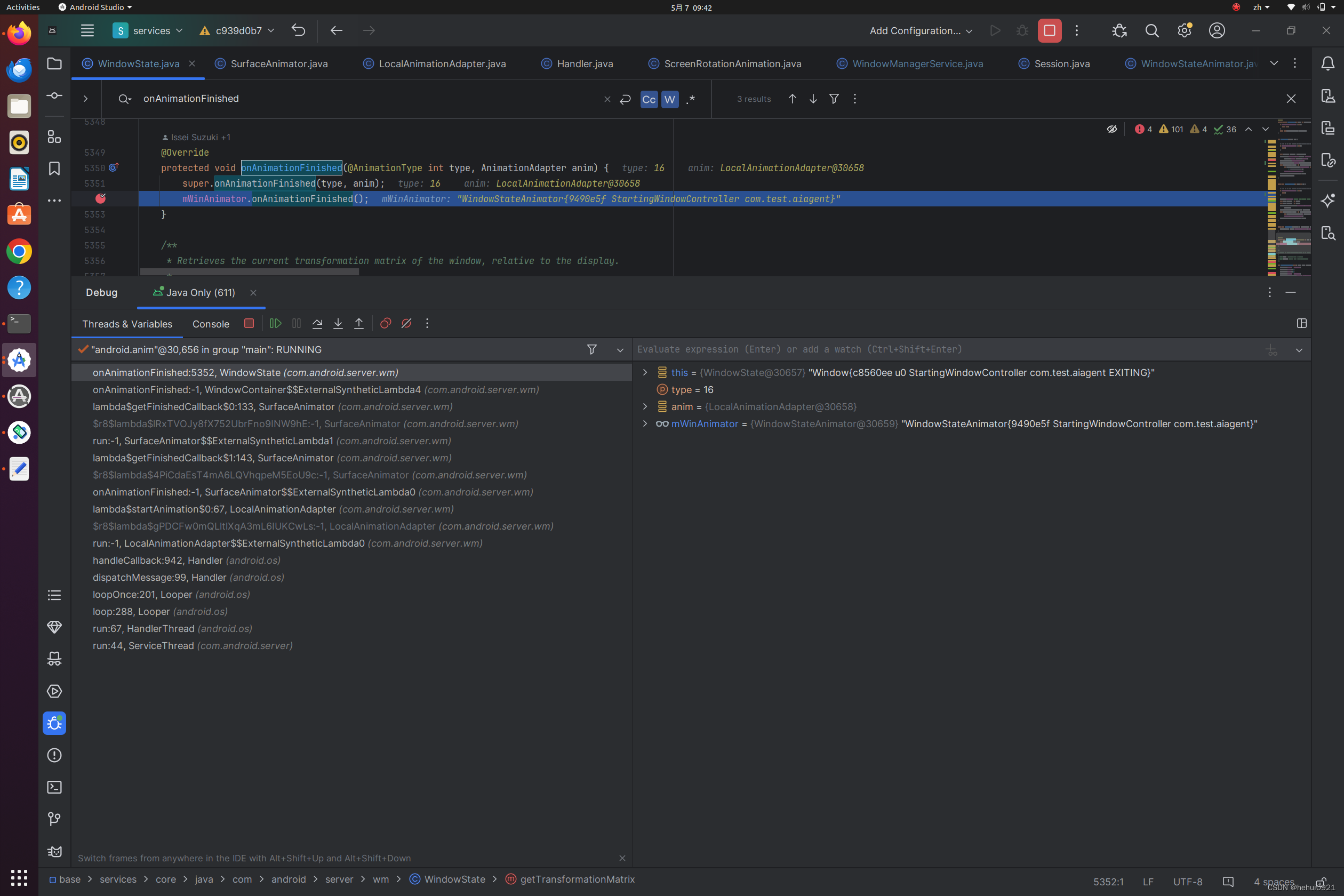Expand the mWinAnimator variable
Screen dimensions: 1344x896
tap(645, 423)
